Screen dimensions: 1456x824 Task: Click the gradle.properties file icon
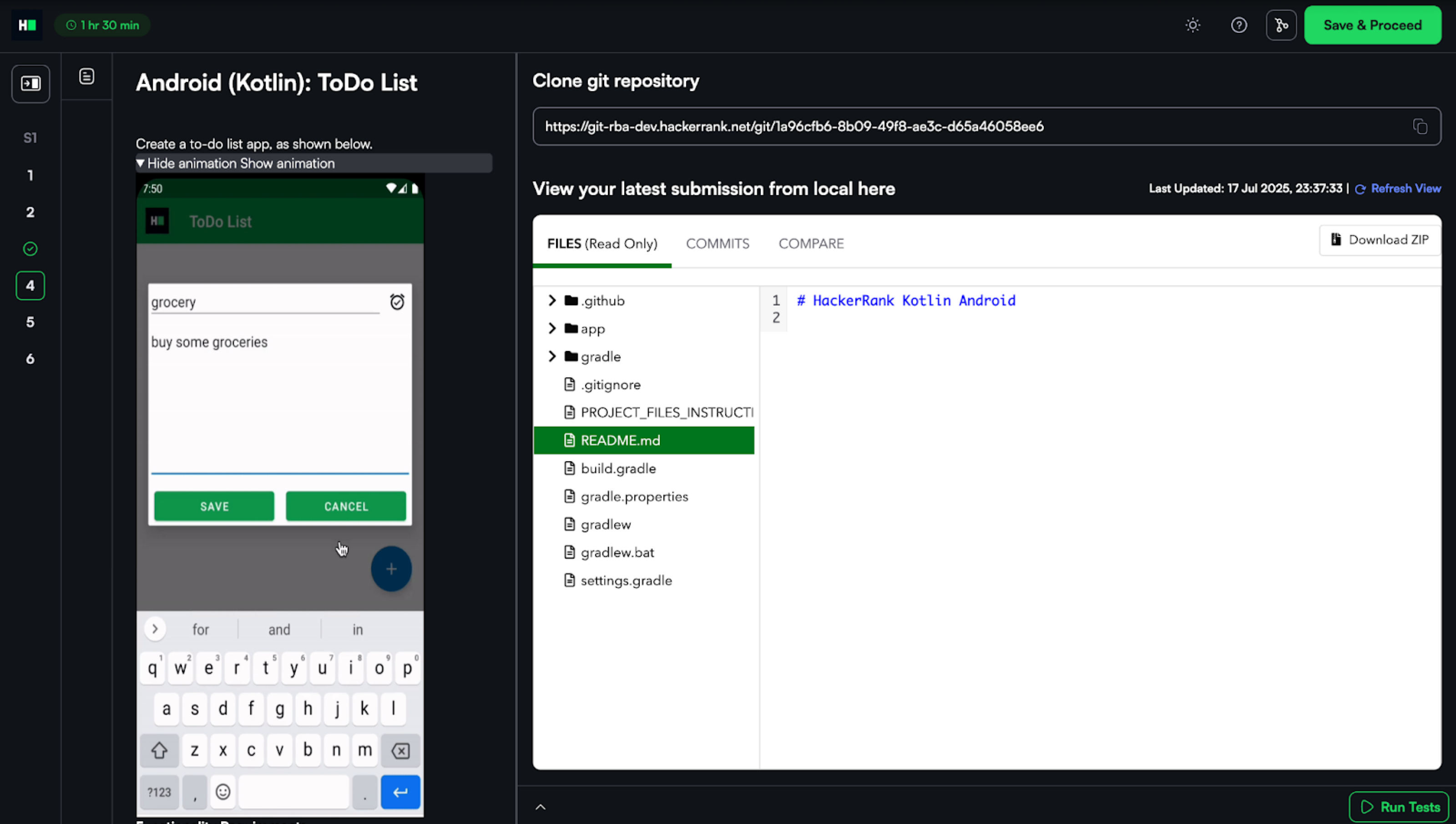pyautogui.click(x=569, y=496)
